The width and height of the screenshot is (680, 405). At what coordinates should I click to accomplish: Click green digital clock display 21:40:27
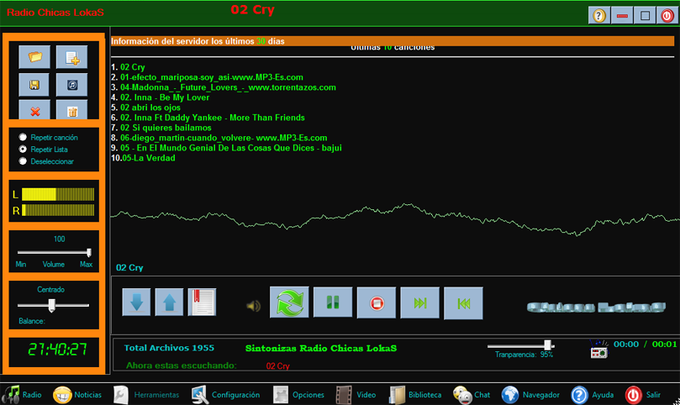click(57, 349)
